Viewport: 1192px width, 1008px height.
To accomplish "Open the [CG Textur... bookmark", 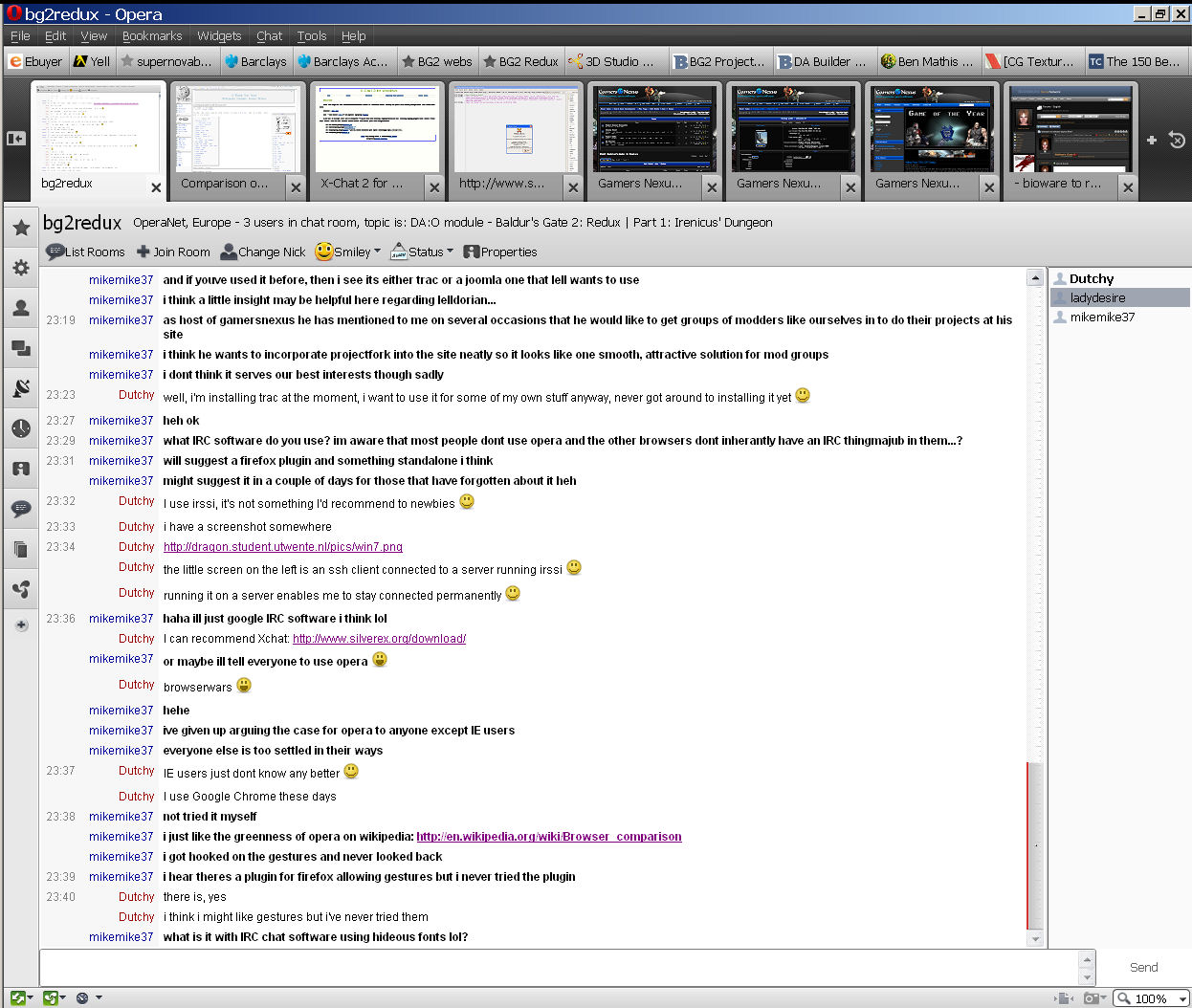I will (x=1030, y=61).
